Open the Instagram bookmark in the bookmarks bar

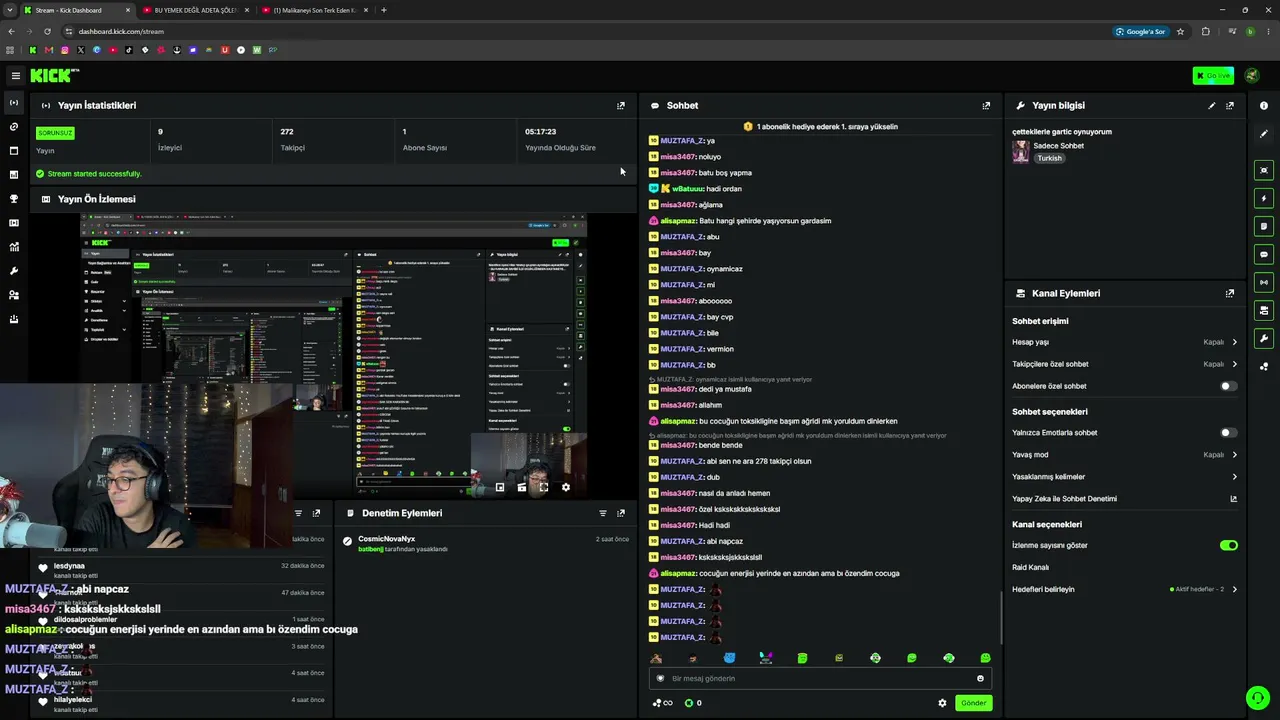click(x=65, y=50)
